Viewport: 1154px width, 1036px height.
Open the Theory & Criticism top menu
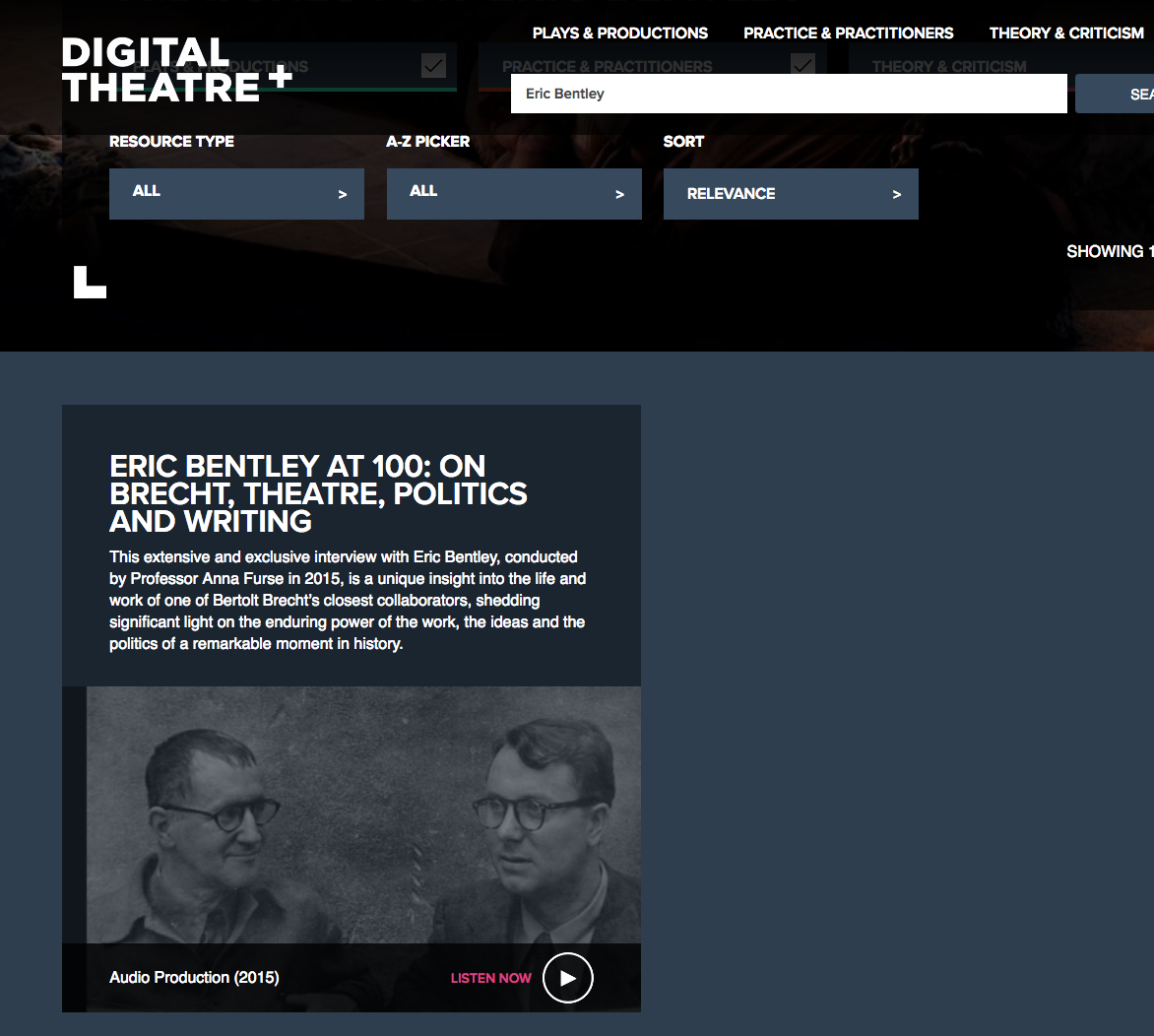pyautogui.click(x=1066, y=33)
